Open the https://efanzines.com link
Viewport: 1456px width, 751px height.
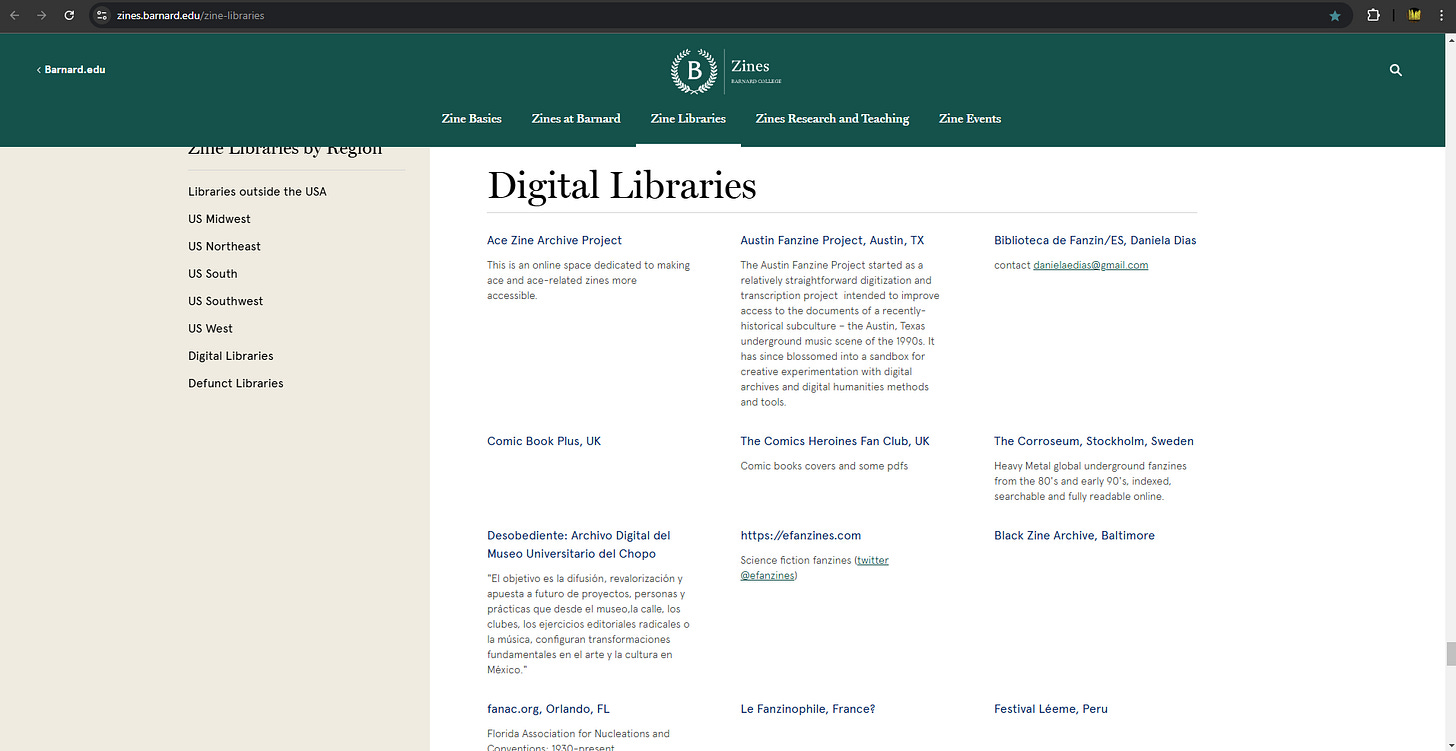(800, 535)
